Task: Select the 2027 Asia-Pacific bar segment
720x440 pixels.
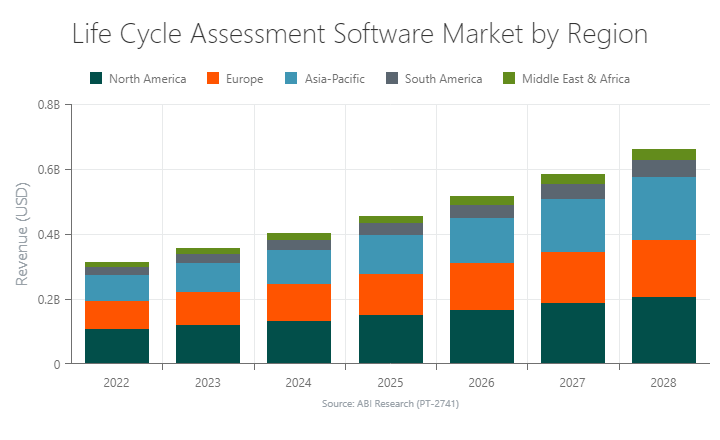Action: tap(573, 226)
